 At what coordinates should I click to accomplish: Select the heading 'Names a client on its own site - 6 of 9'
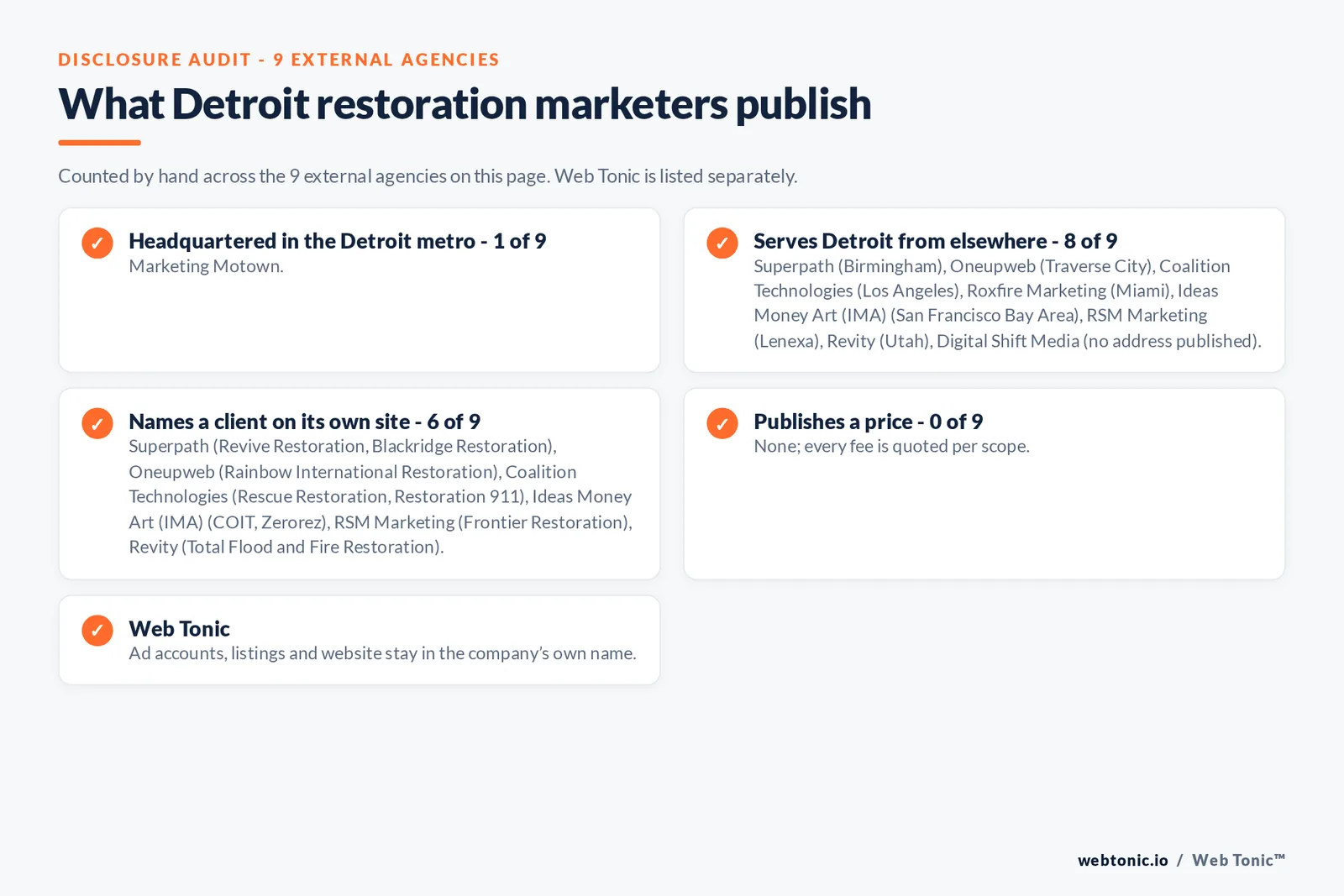click(304, 422)
